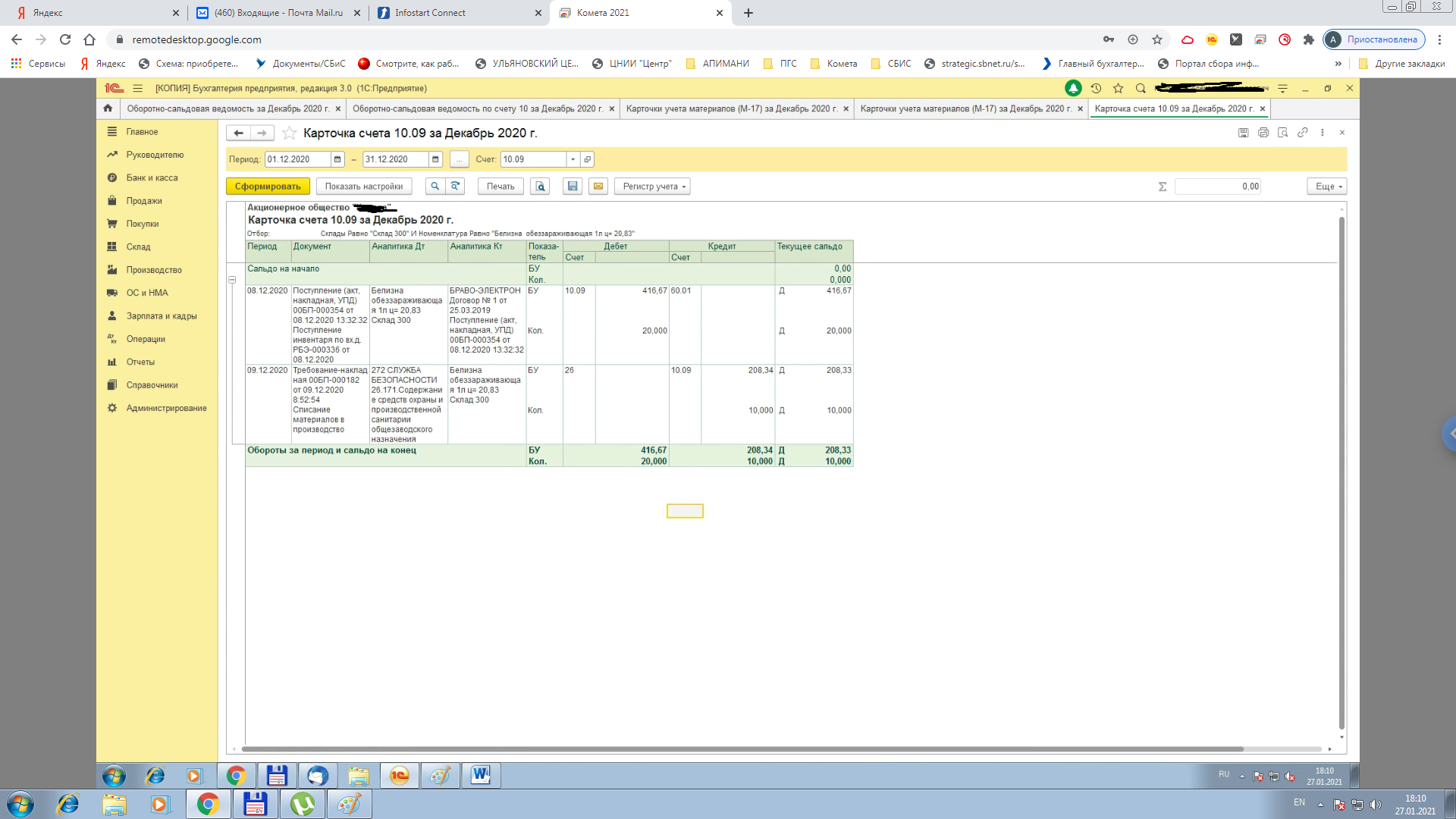The width and height of the screenshot is (1456, 819).
Task: Go to the home page house icon
Action: click(x=108, y=108)
